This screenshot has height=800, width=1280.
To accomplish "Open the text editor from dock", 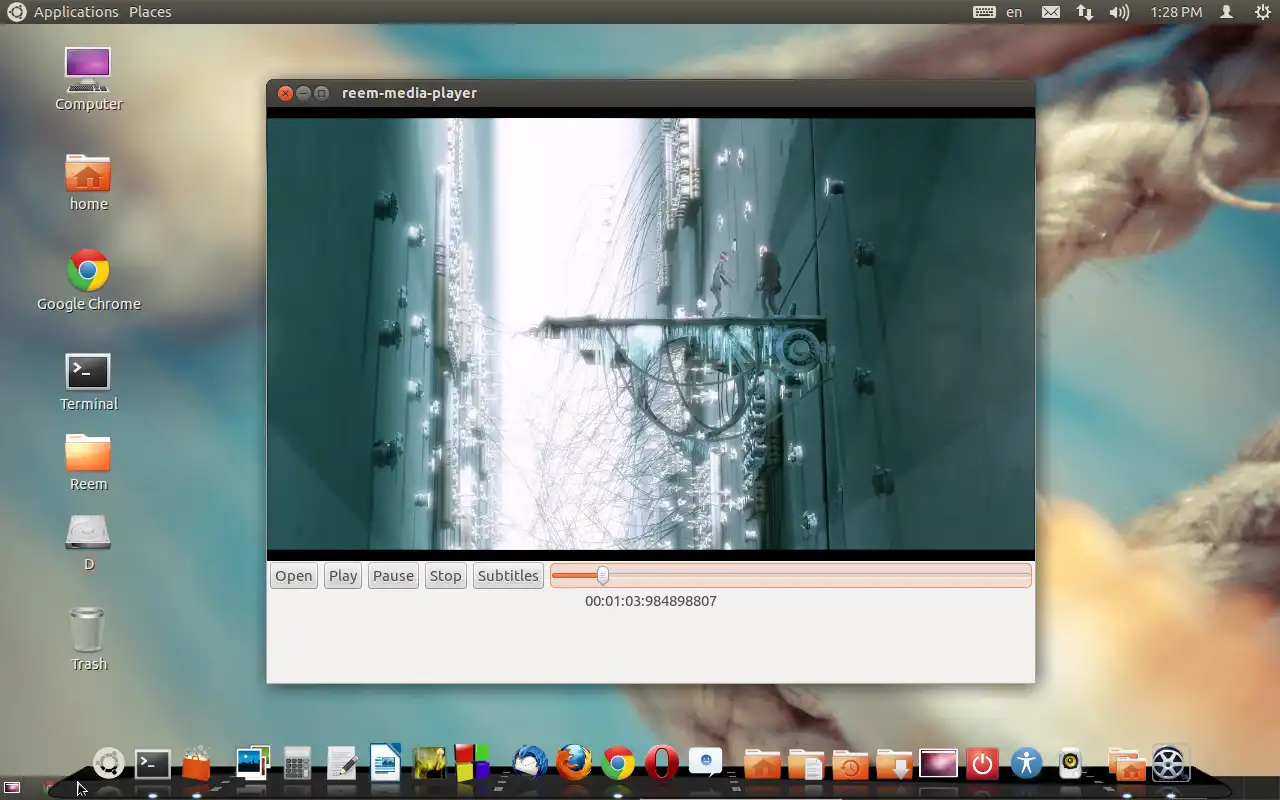I will point(342,764).
